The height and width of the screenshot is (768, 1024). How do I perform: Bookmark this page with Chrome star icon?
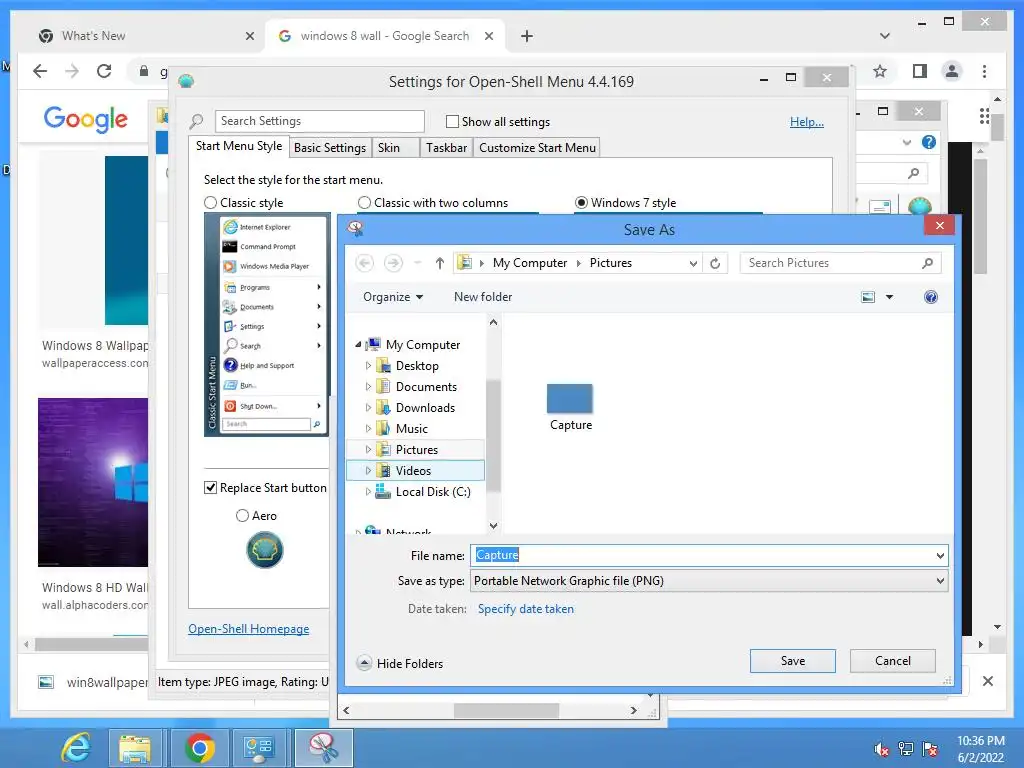point(880,71)
